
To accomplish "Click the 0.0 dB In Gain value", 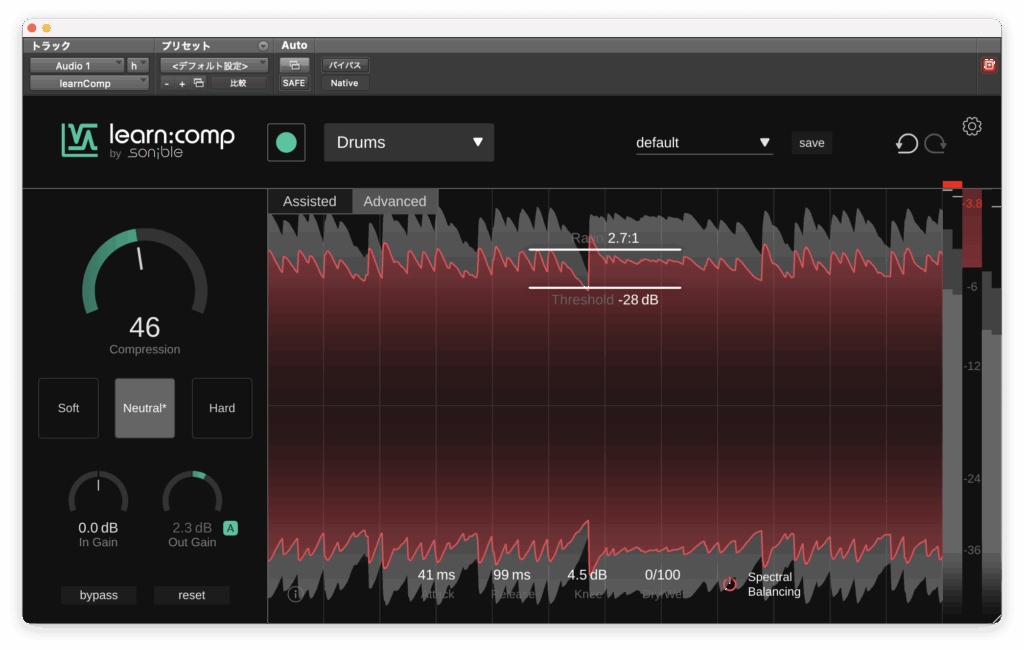I will (x=98, y=528).
